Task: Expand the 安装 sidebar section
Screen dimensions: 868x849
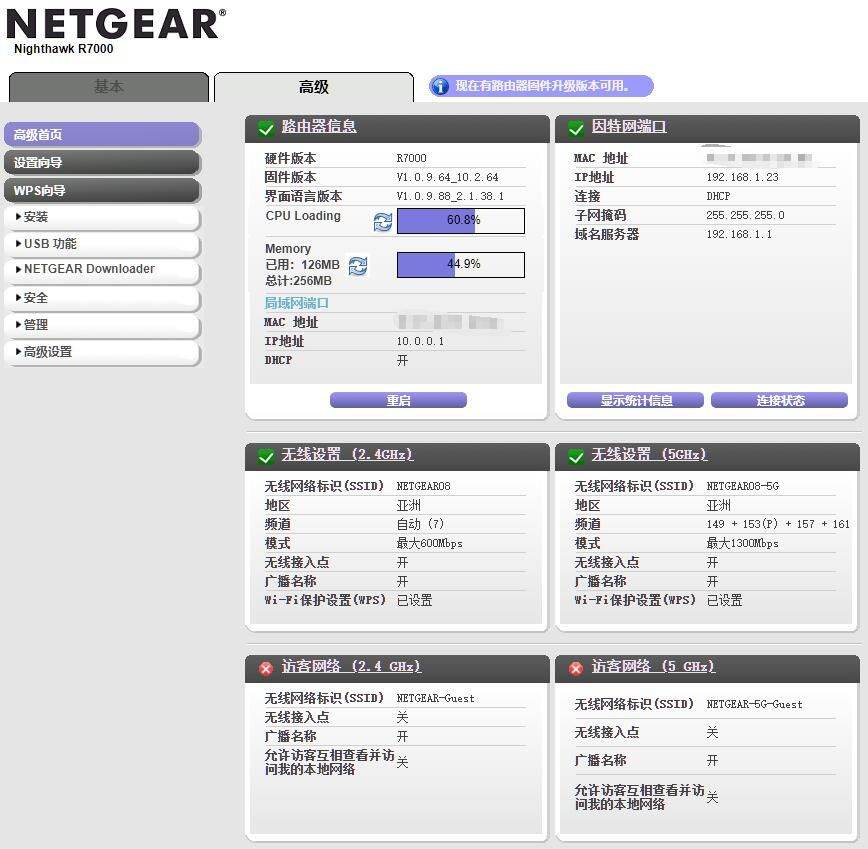Action: 103,217
